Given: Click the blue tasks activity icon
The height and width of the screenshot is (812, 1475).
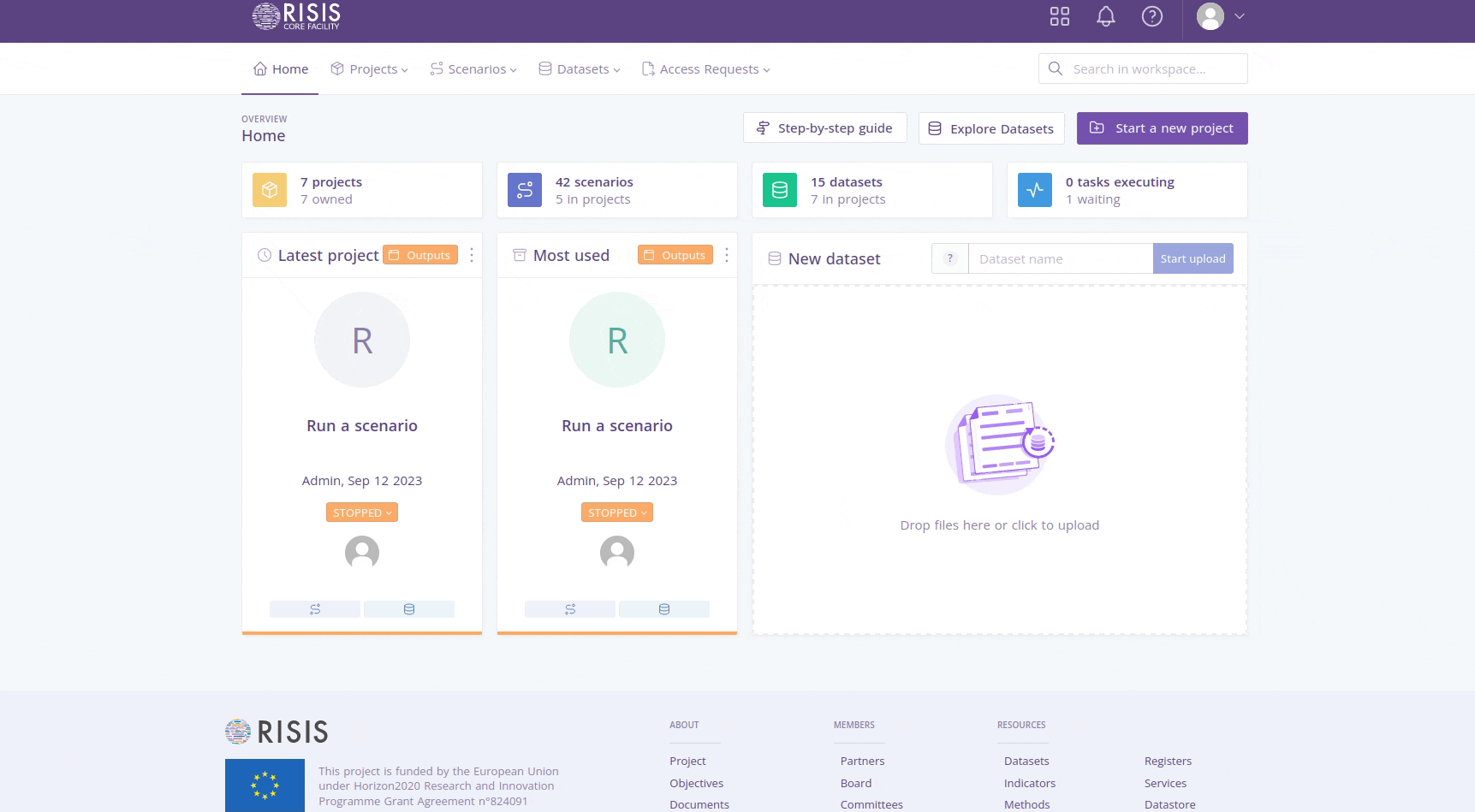Looking at the screenshot, I should click(1035, 190).
